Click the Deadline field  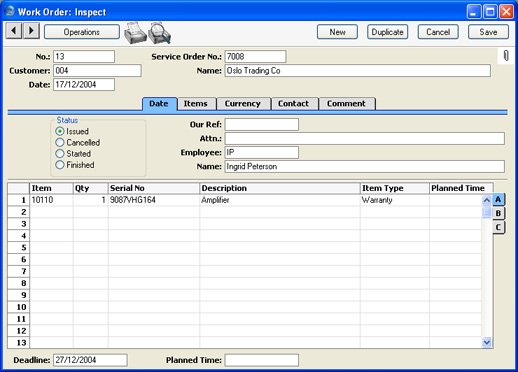pyautogui.click(x=90, y=360)
